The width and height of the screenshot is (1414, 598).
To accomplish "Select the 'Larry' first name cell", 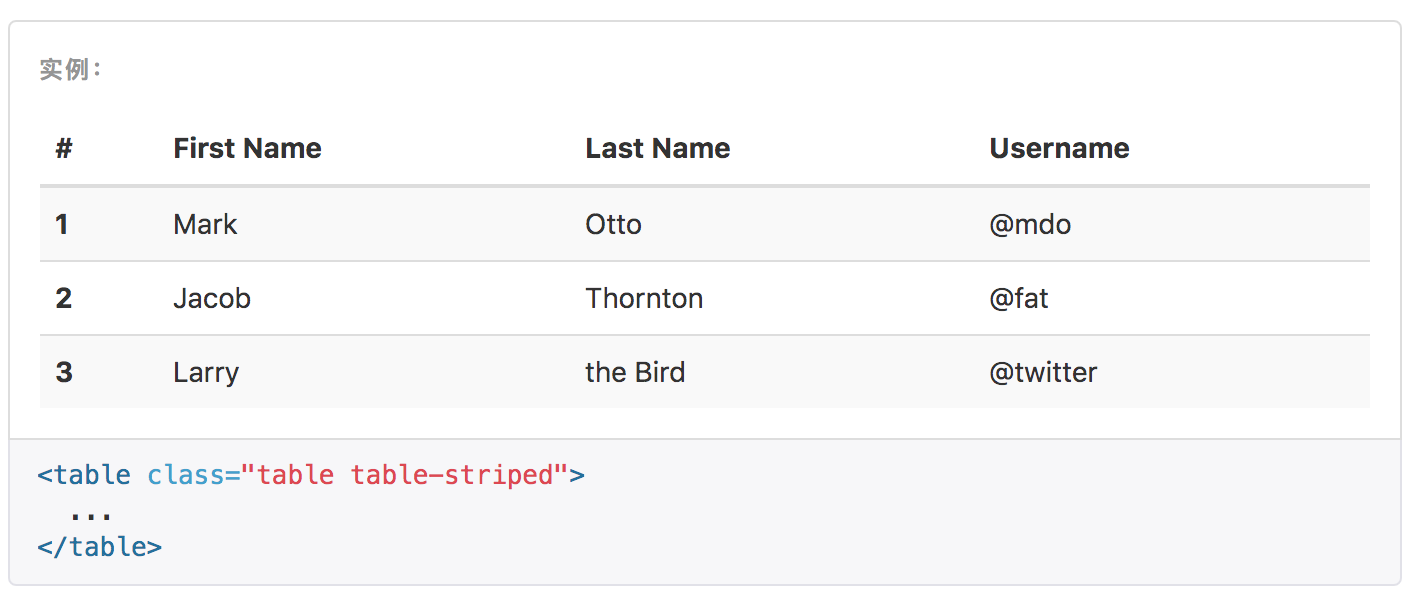I will point(206,373).
